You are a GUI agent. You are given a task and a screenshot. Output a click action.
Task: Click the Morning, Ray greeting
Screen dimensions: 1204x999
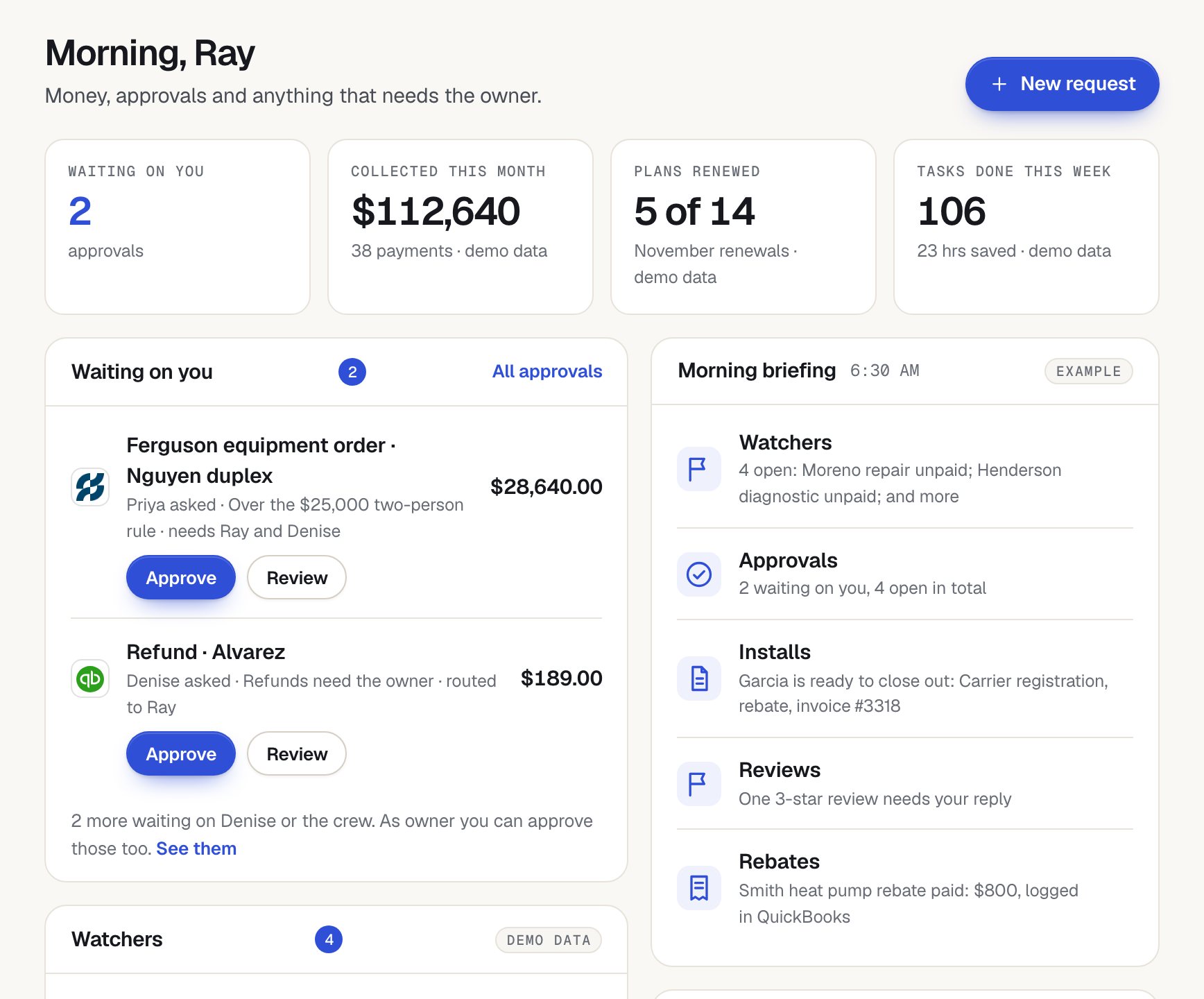click(150, 53)
